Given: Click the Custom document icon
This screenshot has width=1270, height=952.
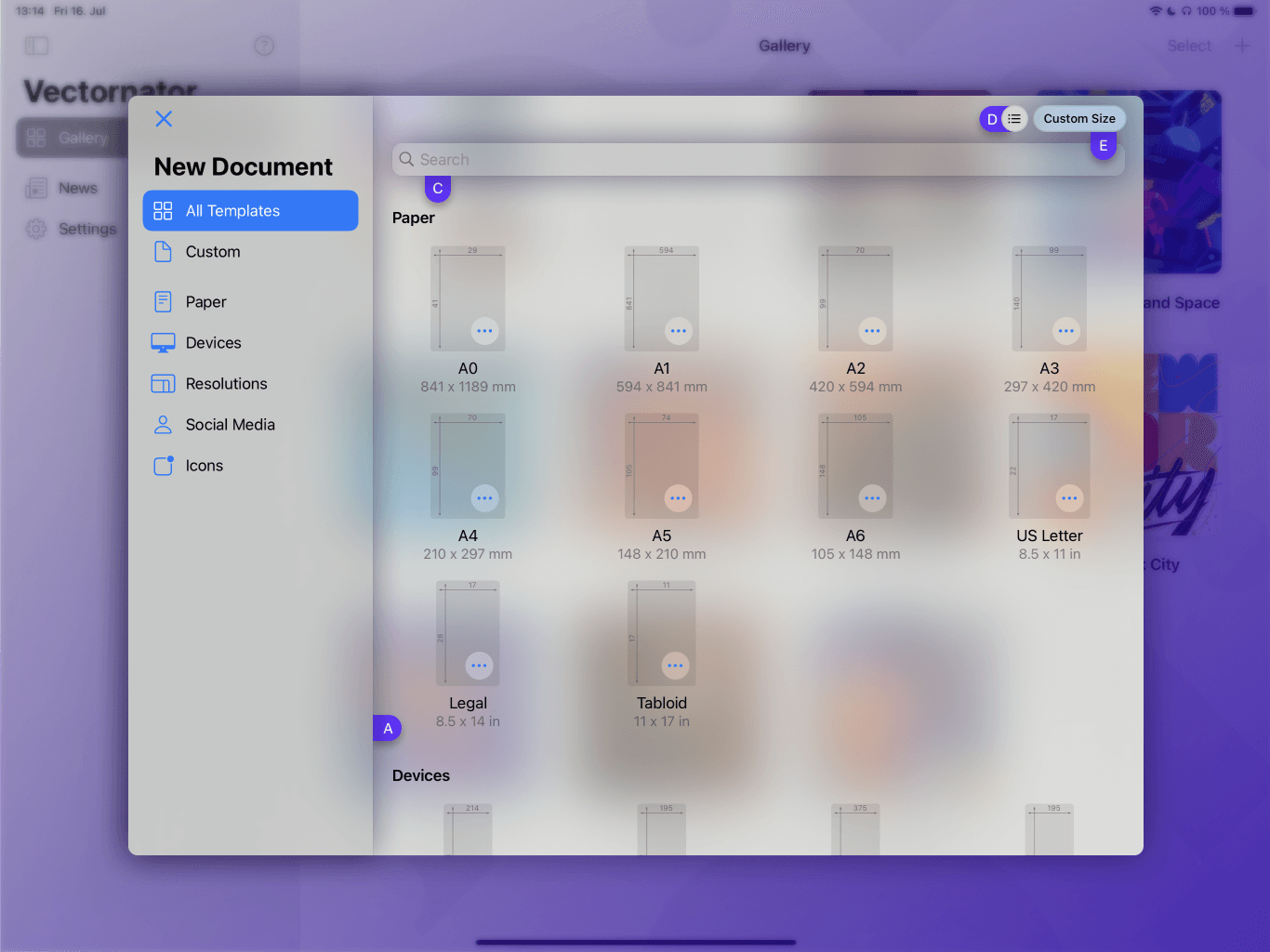Looking at the screenshot, I should 163,252.
